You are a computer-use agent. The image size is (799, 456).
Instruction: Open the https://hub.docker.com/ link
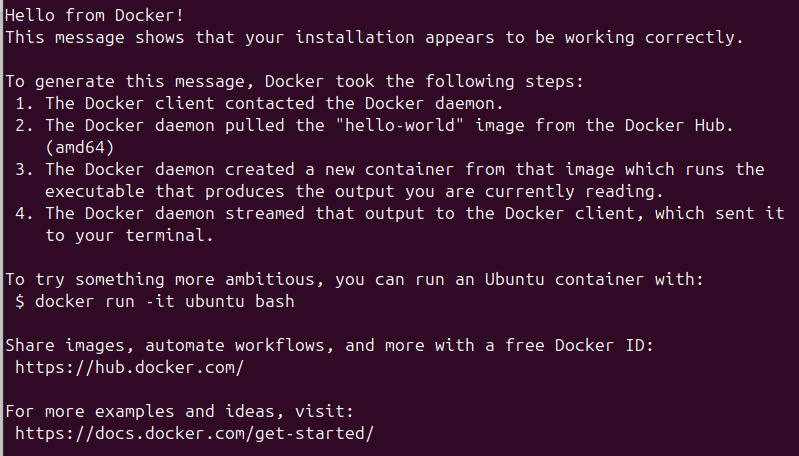click(129, 367)
